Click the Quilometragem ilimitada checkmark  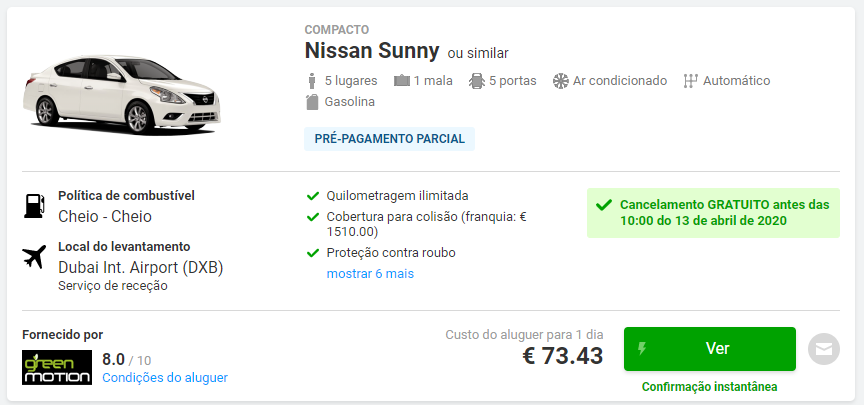point(313,196)
